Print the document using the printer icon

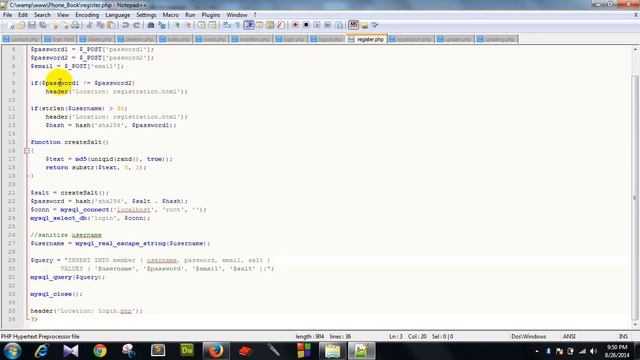tap(75, 25)
